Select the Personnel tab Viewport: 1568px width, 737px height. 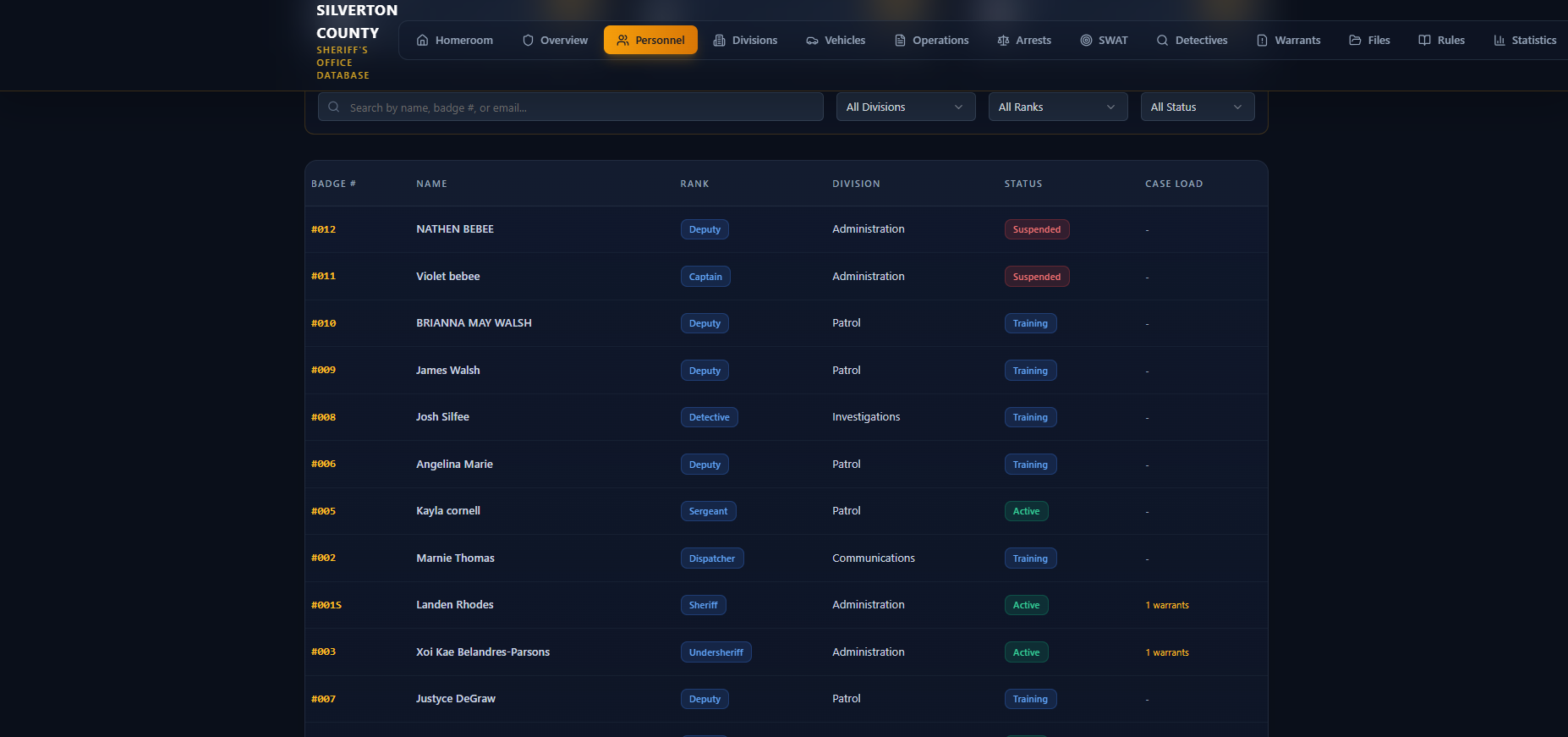point(650,40)
